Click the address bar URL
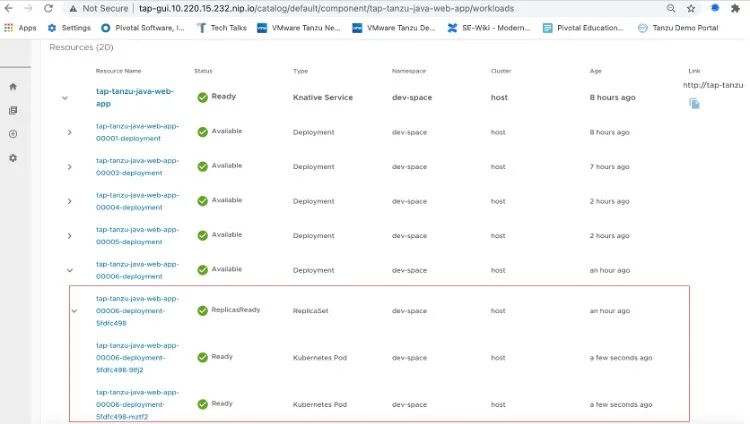Screen dimensions: 750x424 click(x=326, y=8)
